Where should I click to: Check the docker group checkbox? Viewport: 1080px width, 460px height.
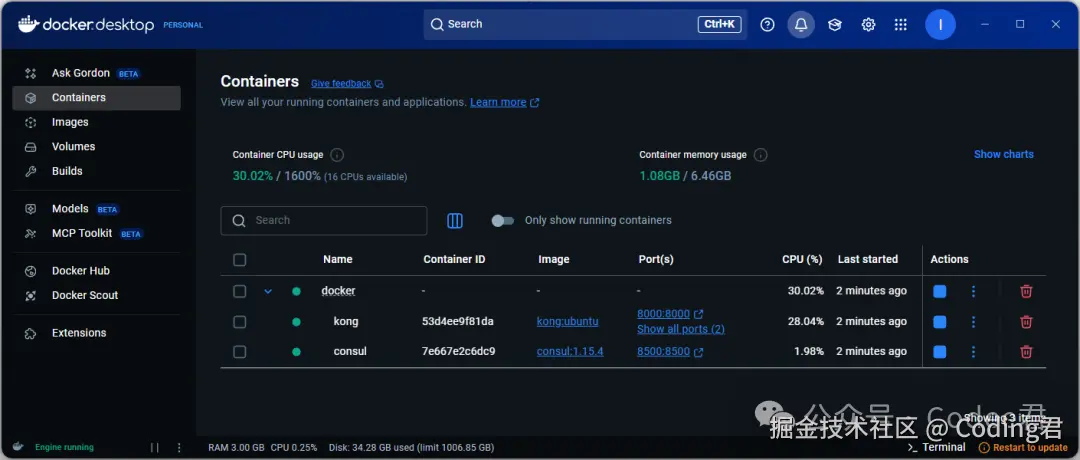240,291
